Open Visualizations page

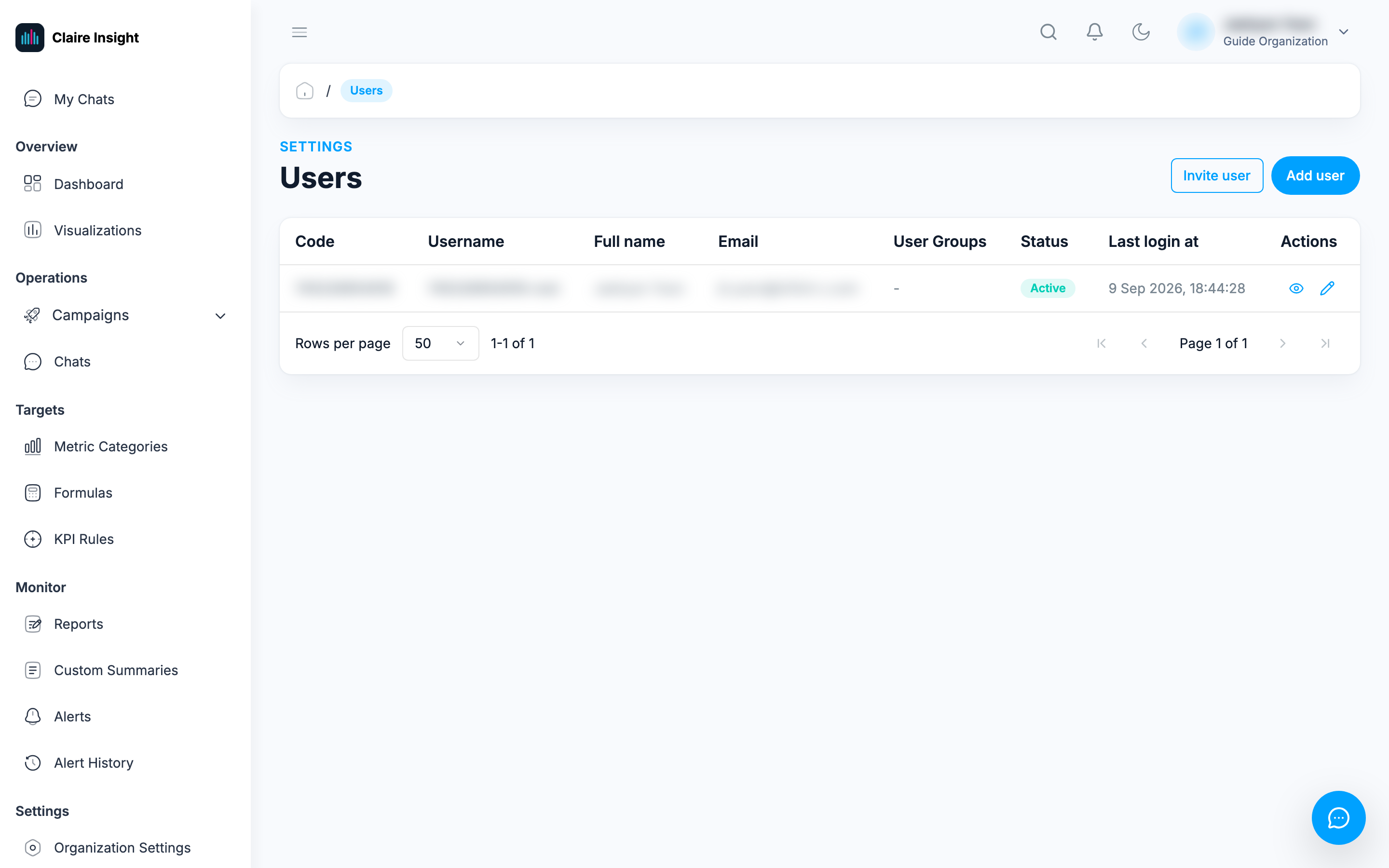pyautogui.click(x=97, y=230)
